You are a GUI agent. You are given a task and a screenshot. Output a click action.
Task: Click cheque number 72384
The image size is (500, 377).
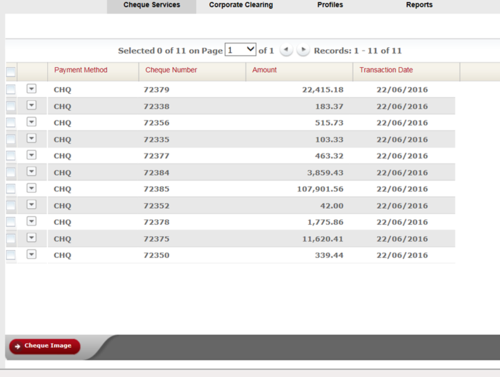tap(156, 173)
